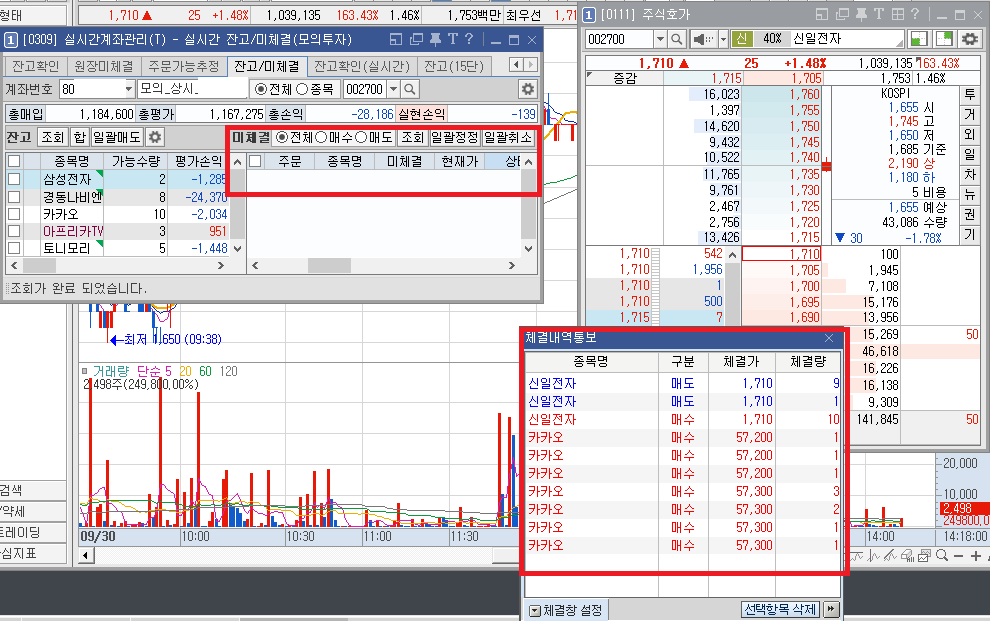Open the stock search magnifier in the 주식호가 window
This screenshot has height=621, width=990.
coord(677,39)
